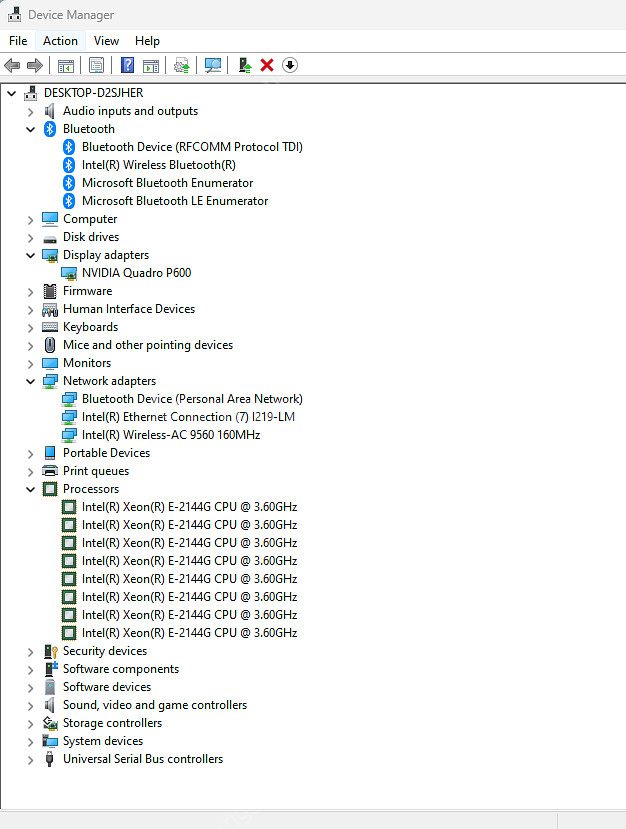Click the Print queues printer icon

click(50, 471)
